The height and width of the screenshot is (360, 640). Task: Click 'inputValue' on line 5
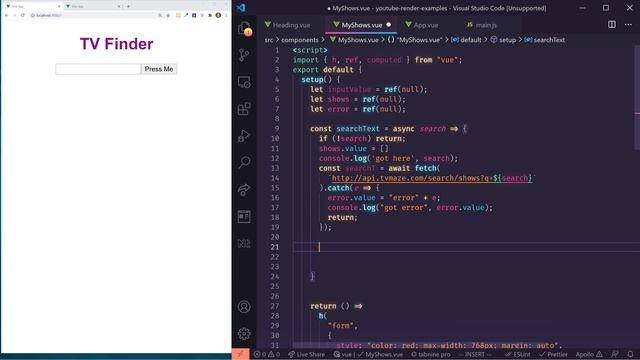[x=349, y=89]
